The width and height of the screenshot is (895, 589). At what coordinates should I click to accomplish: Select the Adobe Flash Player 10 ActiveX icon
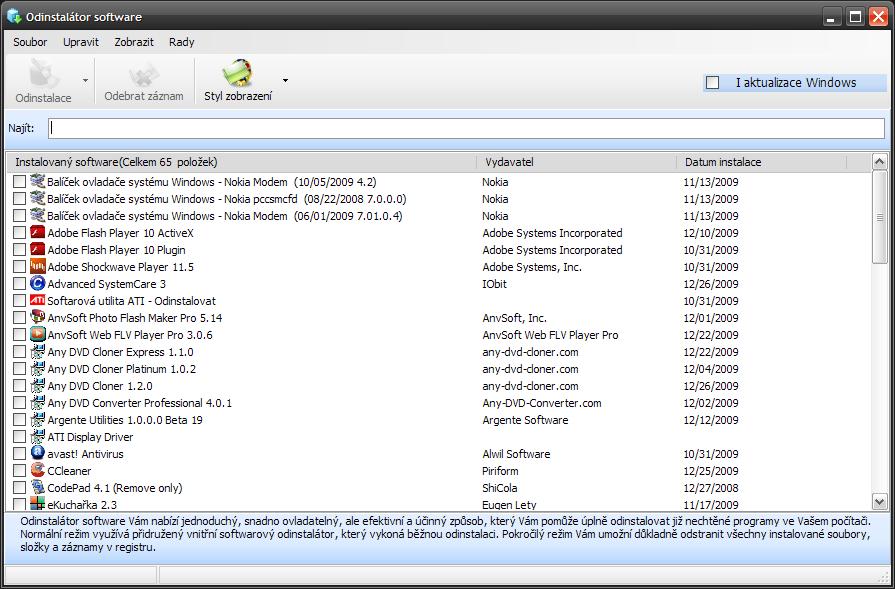tap(38, 233)
